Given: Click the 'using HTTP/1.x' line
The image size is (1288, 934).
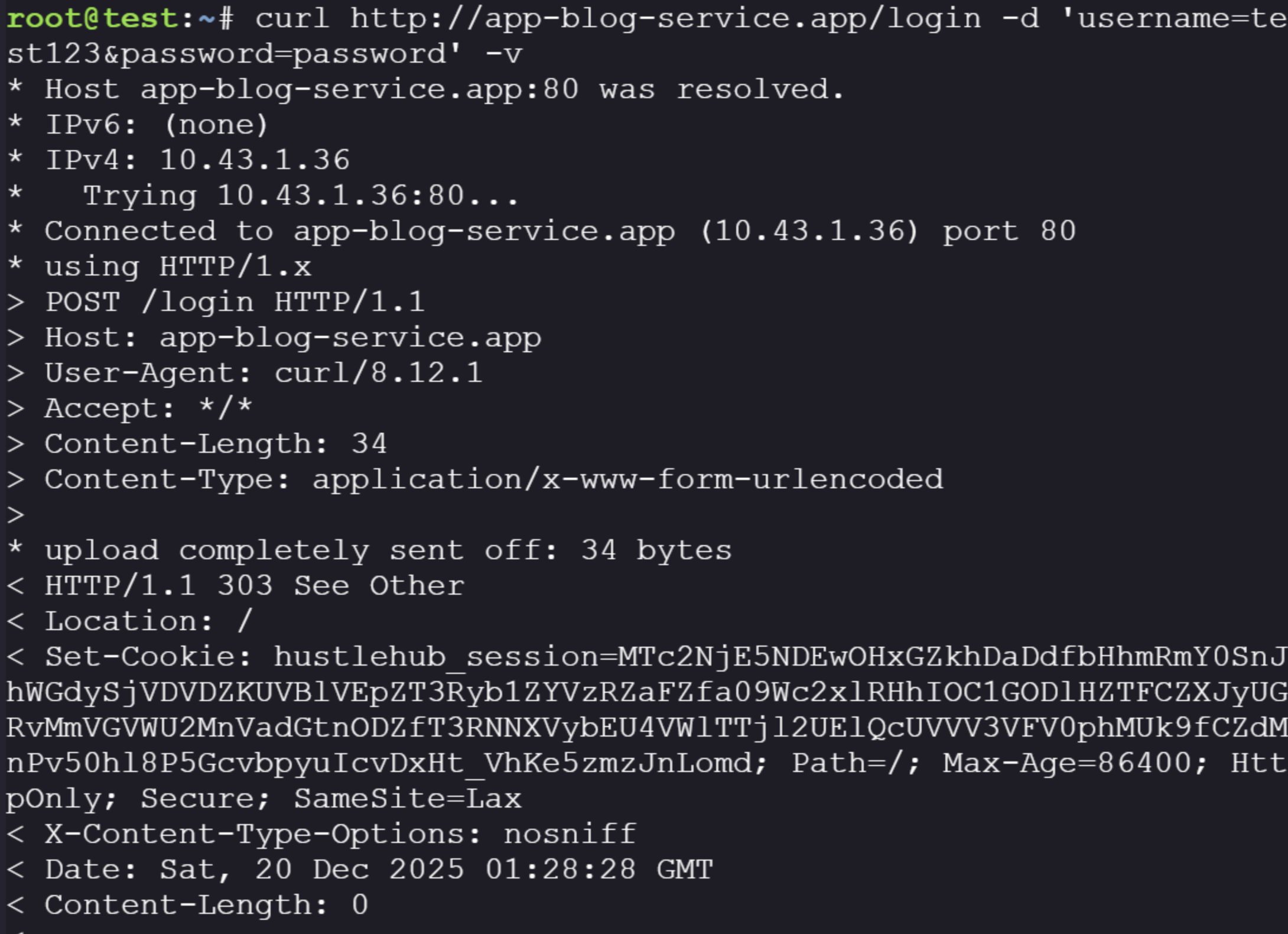Looking at the screenshot, I should click(x=177, y=267).
